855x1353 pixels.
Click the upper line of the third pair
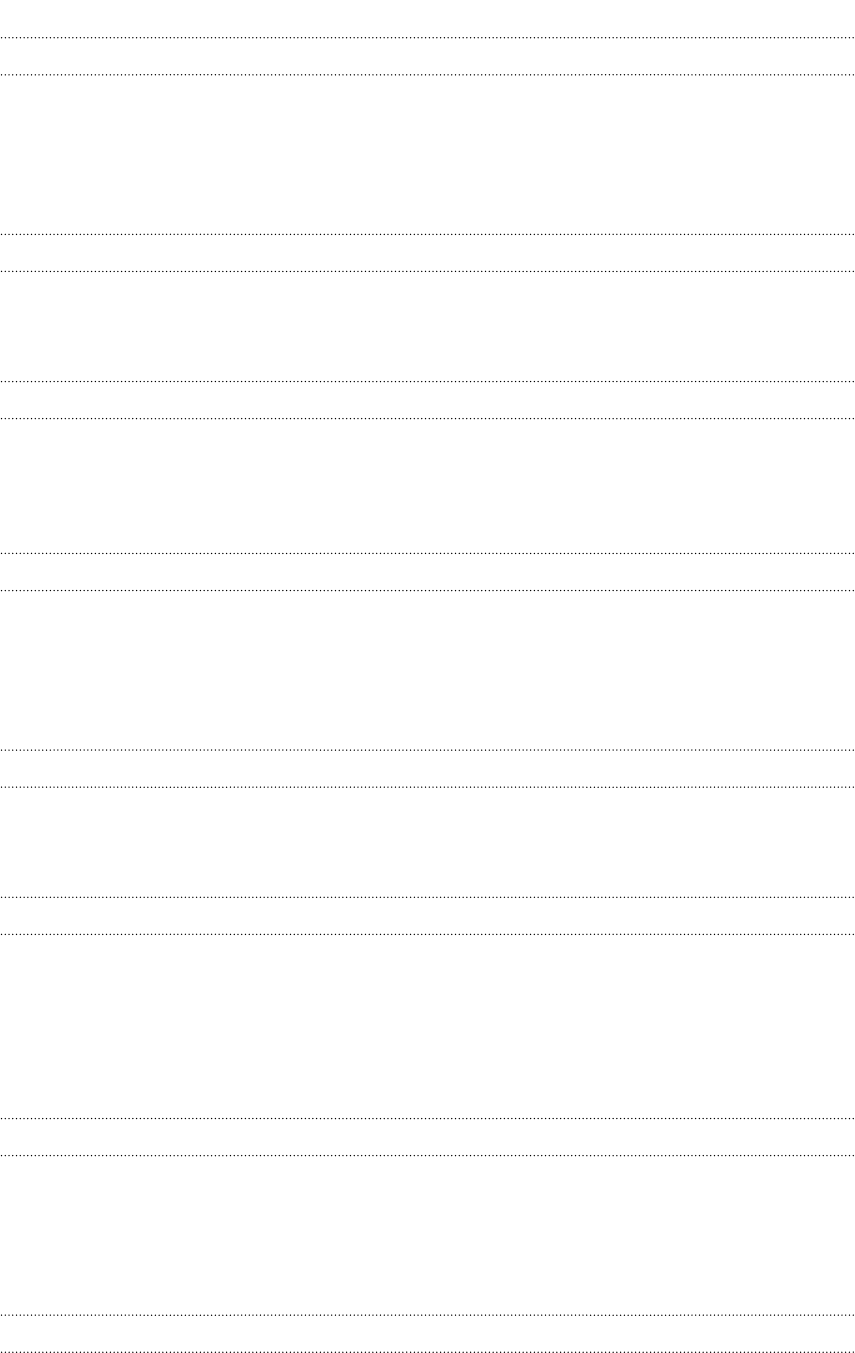427,381
